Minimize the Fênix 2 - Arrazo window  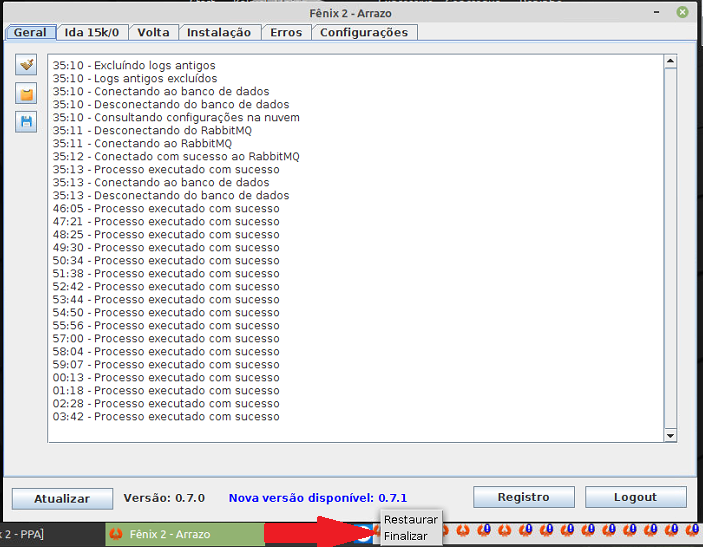tap(656, 12)
